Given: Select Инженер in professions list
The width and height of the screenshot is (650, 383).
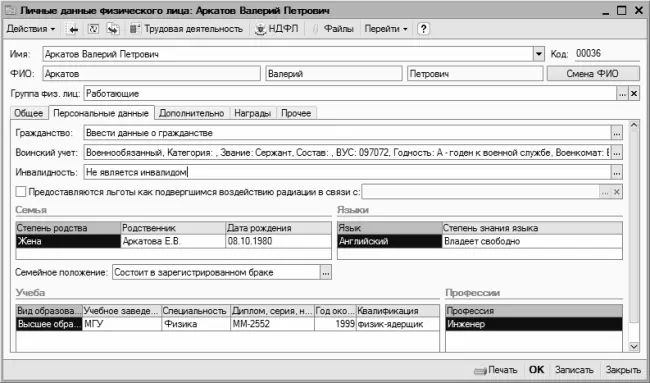Looking at the screenshot, I should click(534, 324).
